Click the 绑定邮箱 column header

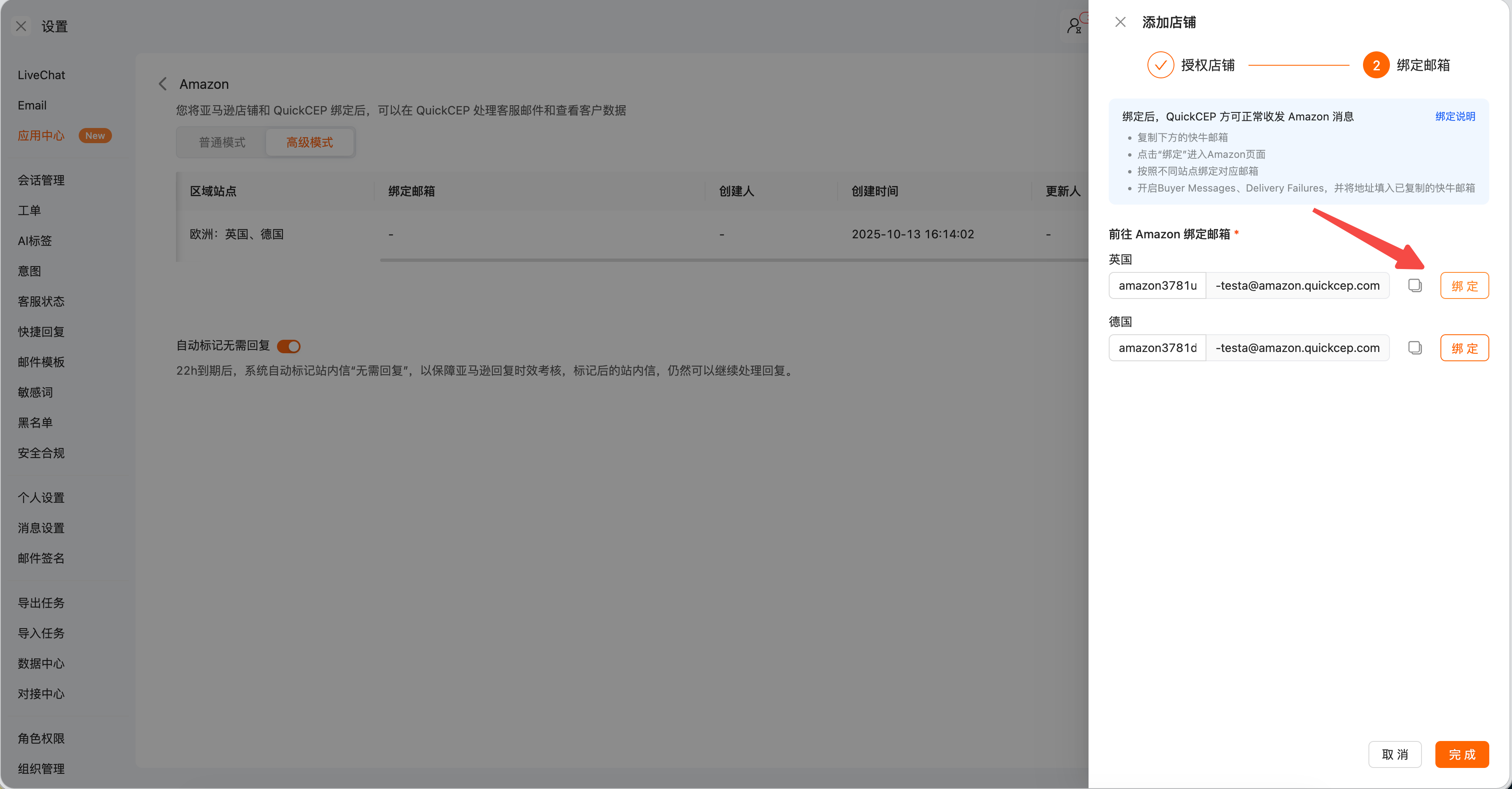coord(411,192)
